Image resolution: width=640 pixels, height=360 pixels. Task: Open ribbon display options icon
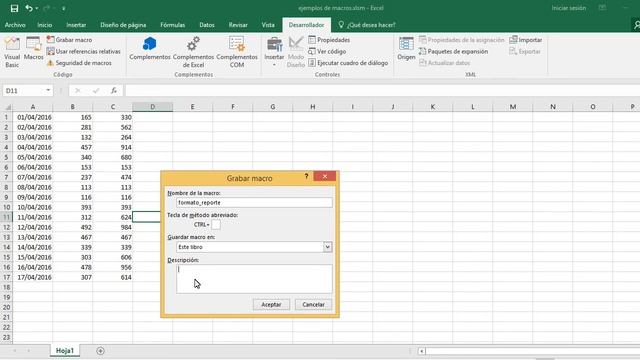click(602, 8)
